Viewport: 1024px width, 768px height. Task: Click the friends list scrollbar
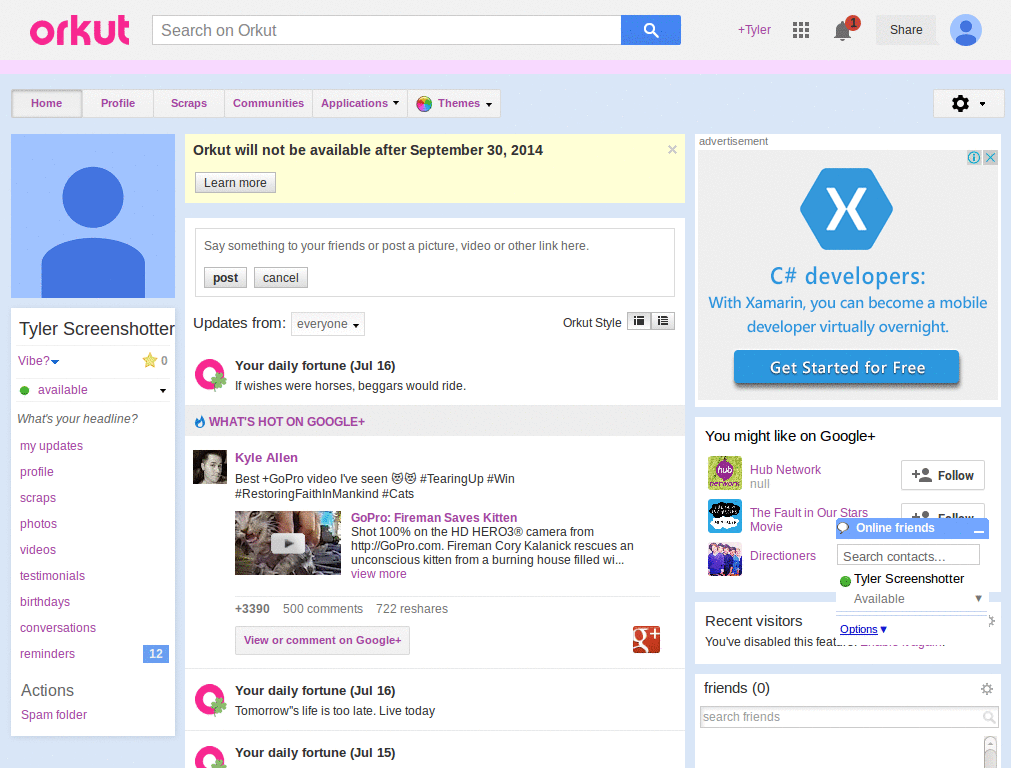coord(990,752)
